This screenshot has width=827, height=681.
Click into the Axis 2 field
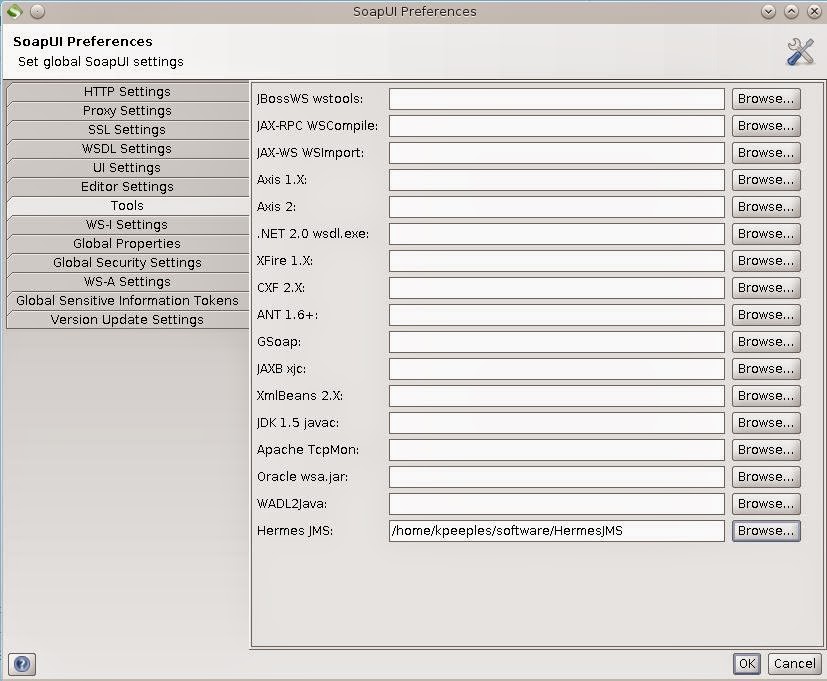point(556,207)
